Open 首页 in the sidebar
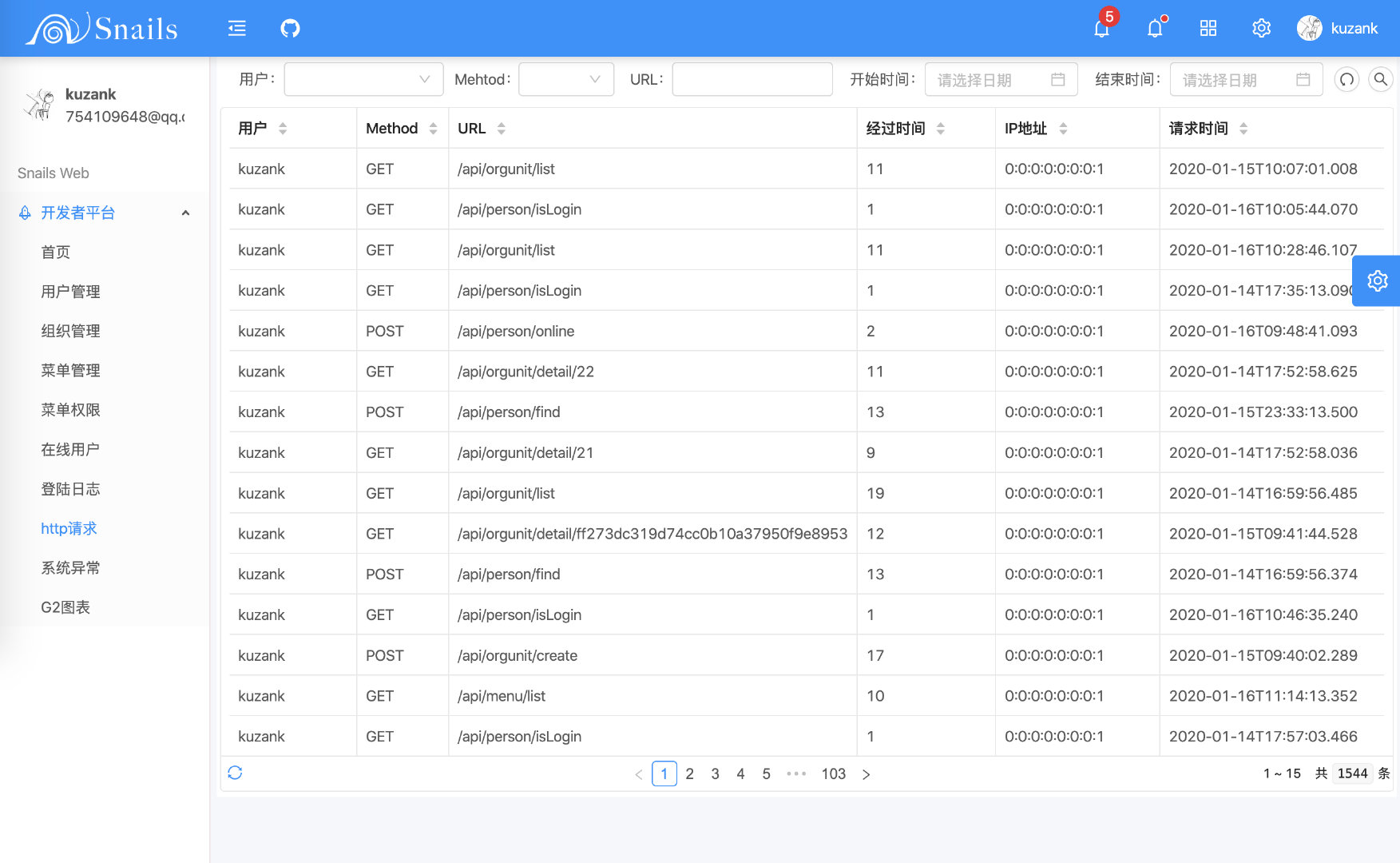Screen dimensions: 1400x863 [x=56, y=253]
